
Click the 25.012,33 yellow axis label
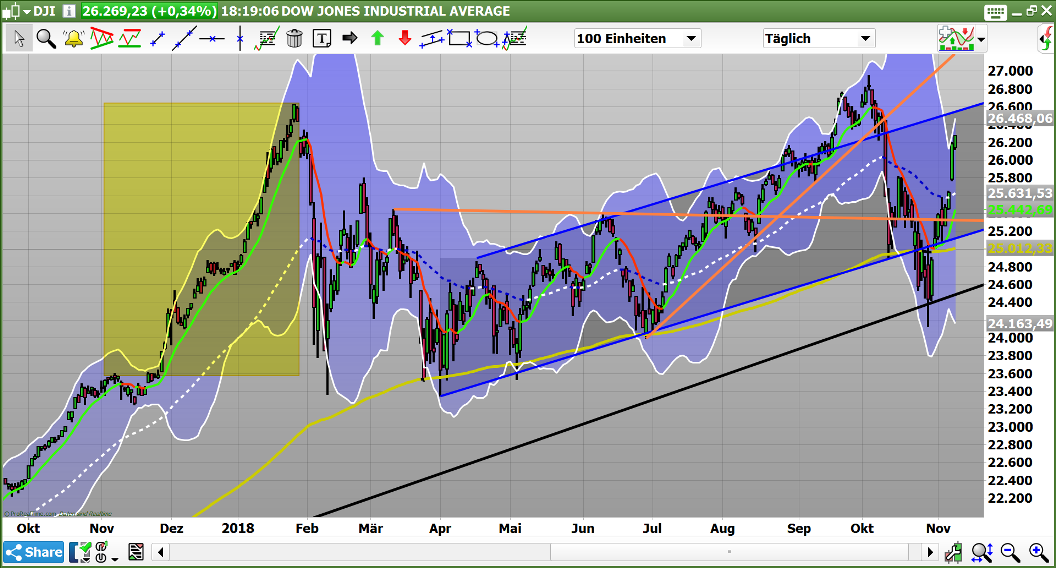click(1020, 249)
